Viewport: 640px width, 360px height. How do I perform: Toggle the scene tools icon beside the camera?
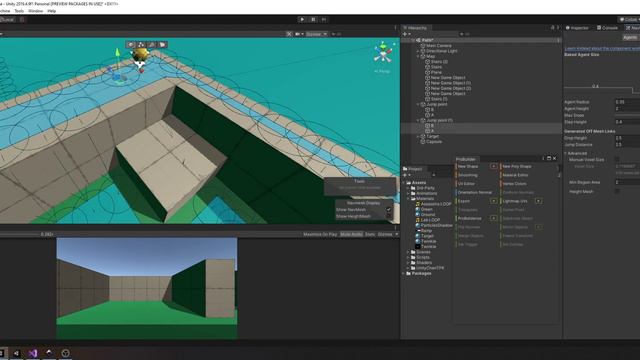pos(289,34)
